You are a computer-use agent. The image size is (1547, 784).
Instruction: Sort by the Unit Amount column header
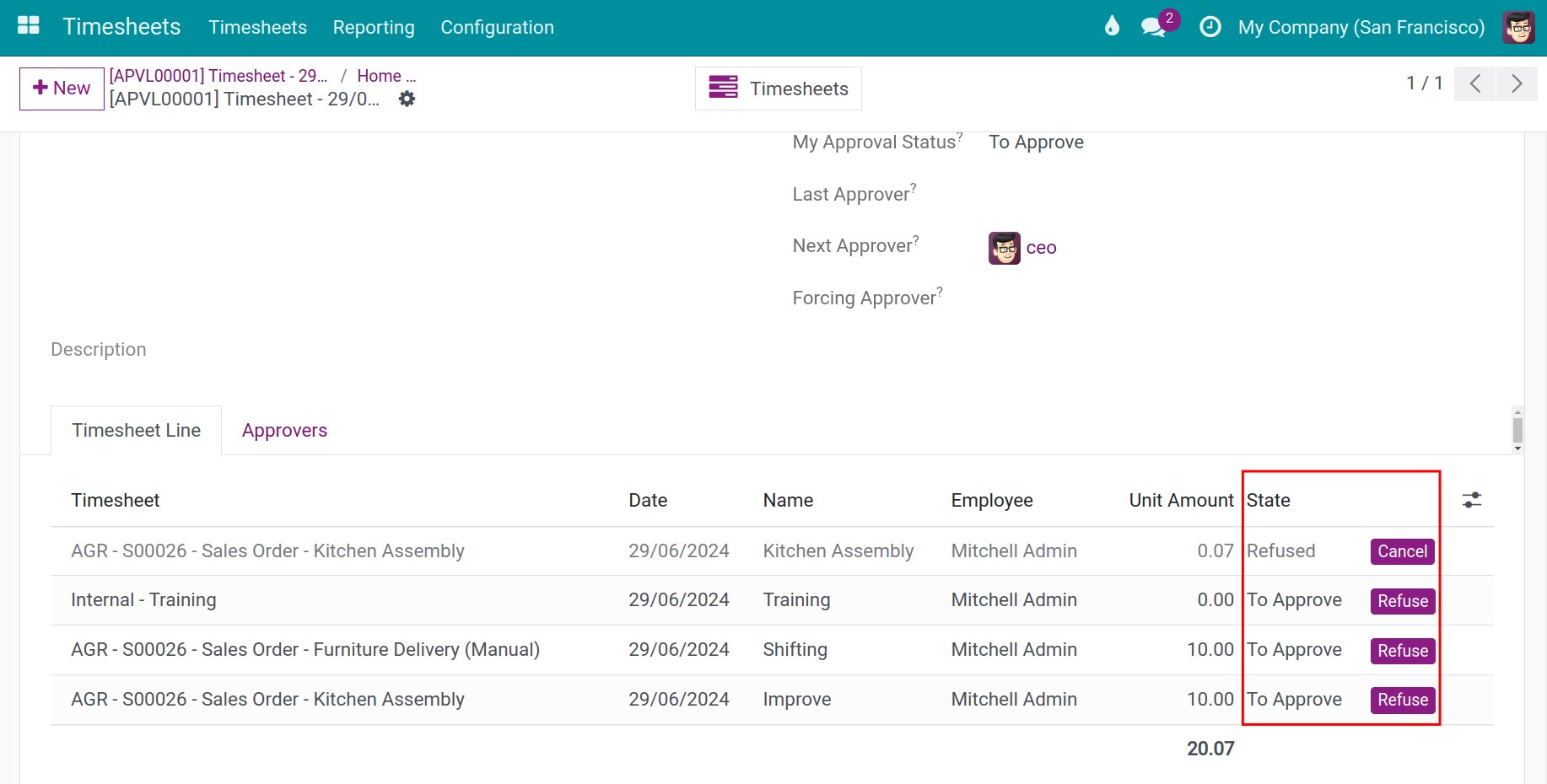click(x=1181, y=500)
